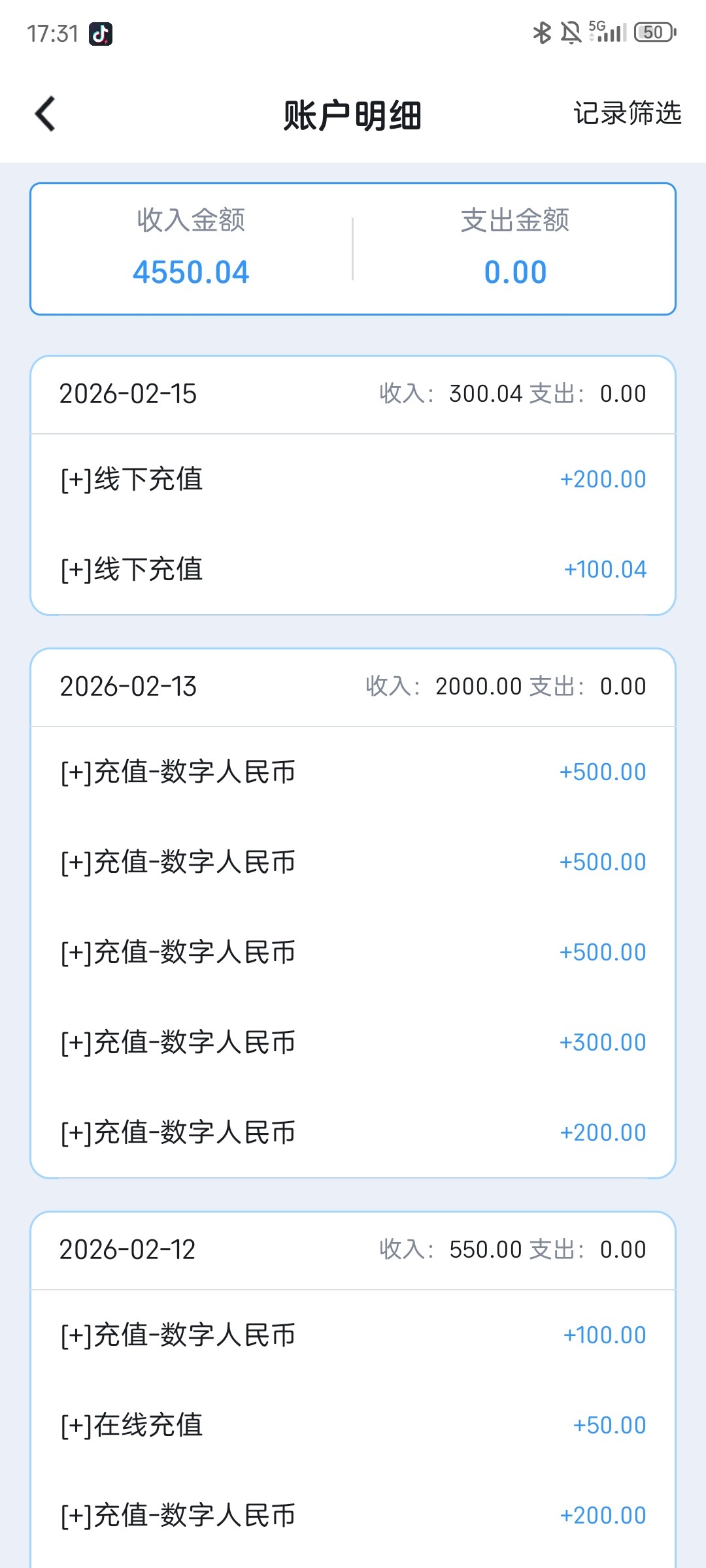Screen dimensions: 706x1568
Task: Tap the 账户明细 page title
Action: [352, 116]
